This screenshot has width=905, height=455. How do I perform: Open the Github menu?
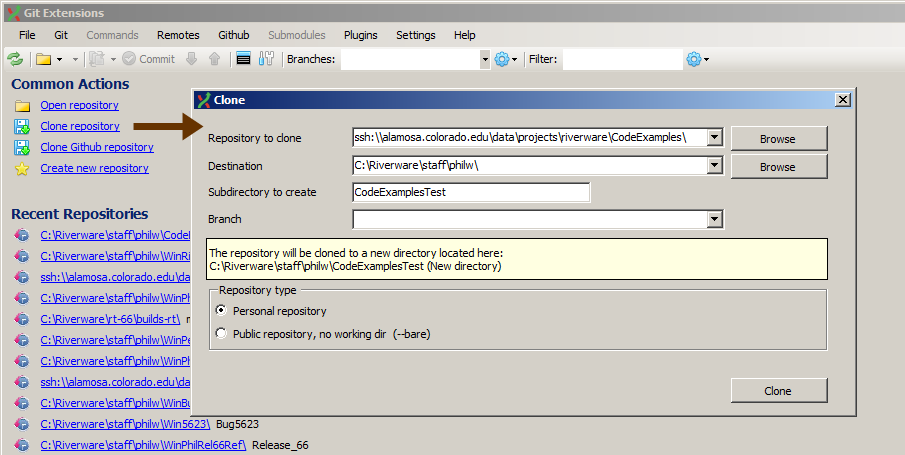[x=234, y=35]
